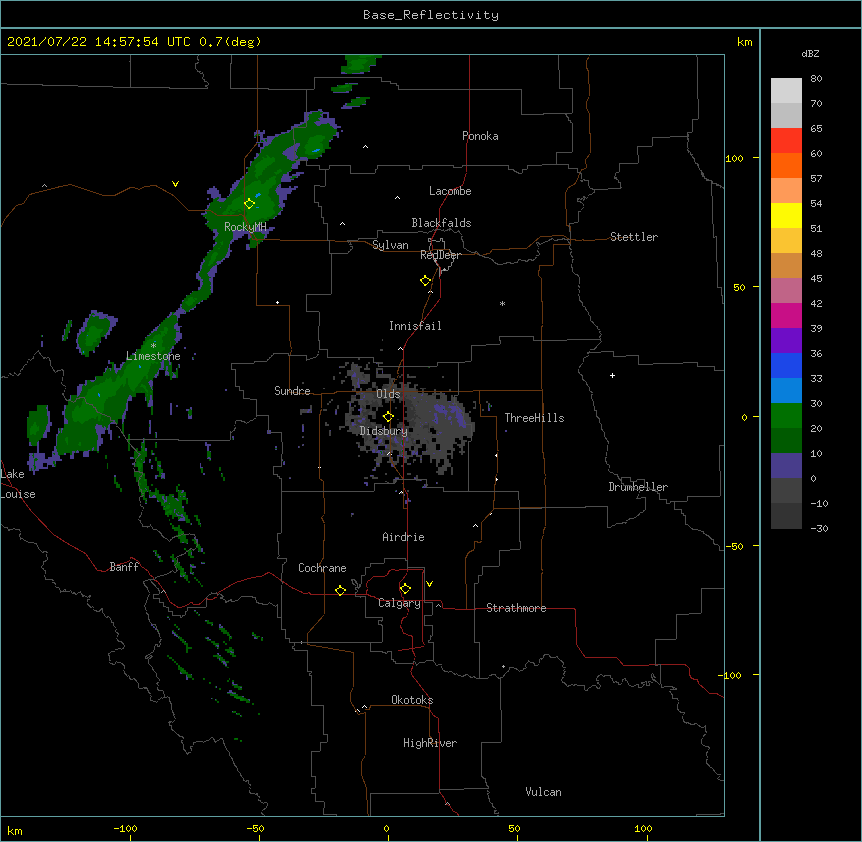Screen dimensions: 862x842
Task: Click the Sylvan label
Action: click(390, 245)
